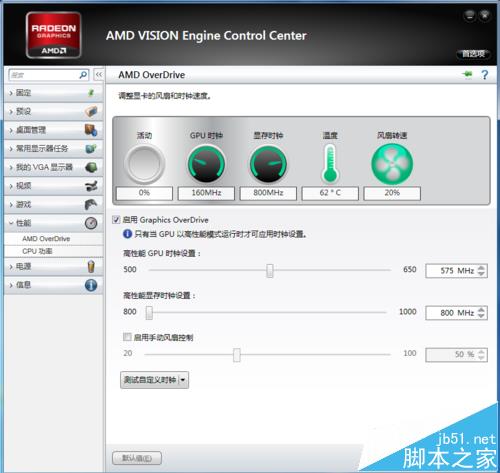Click the 0% activity readout
Screen dimensions: 500x473
(x=144, y=193)
